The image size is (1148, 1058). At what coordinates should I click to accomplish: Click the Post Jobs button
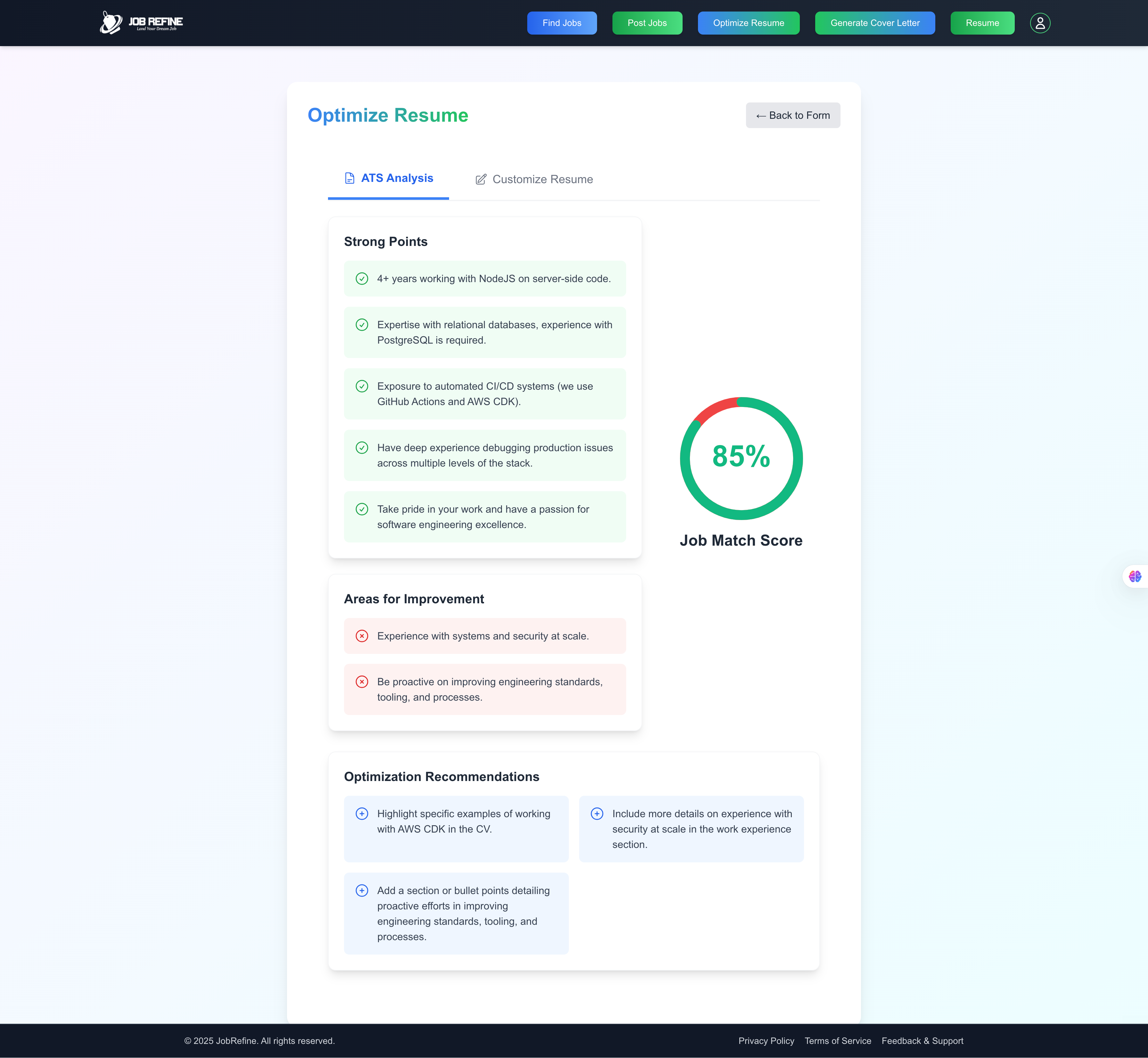pos(646,23)
